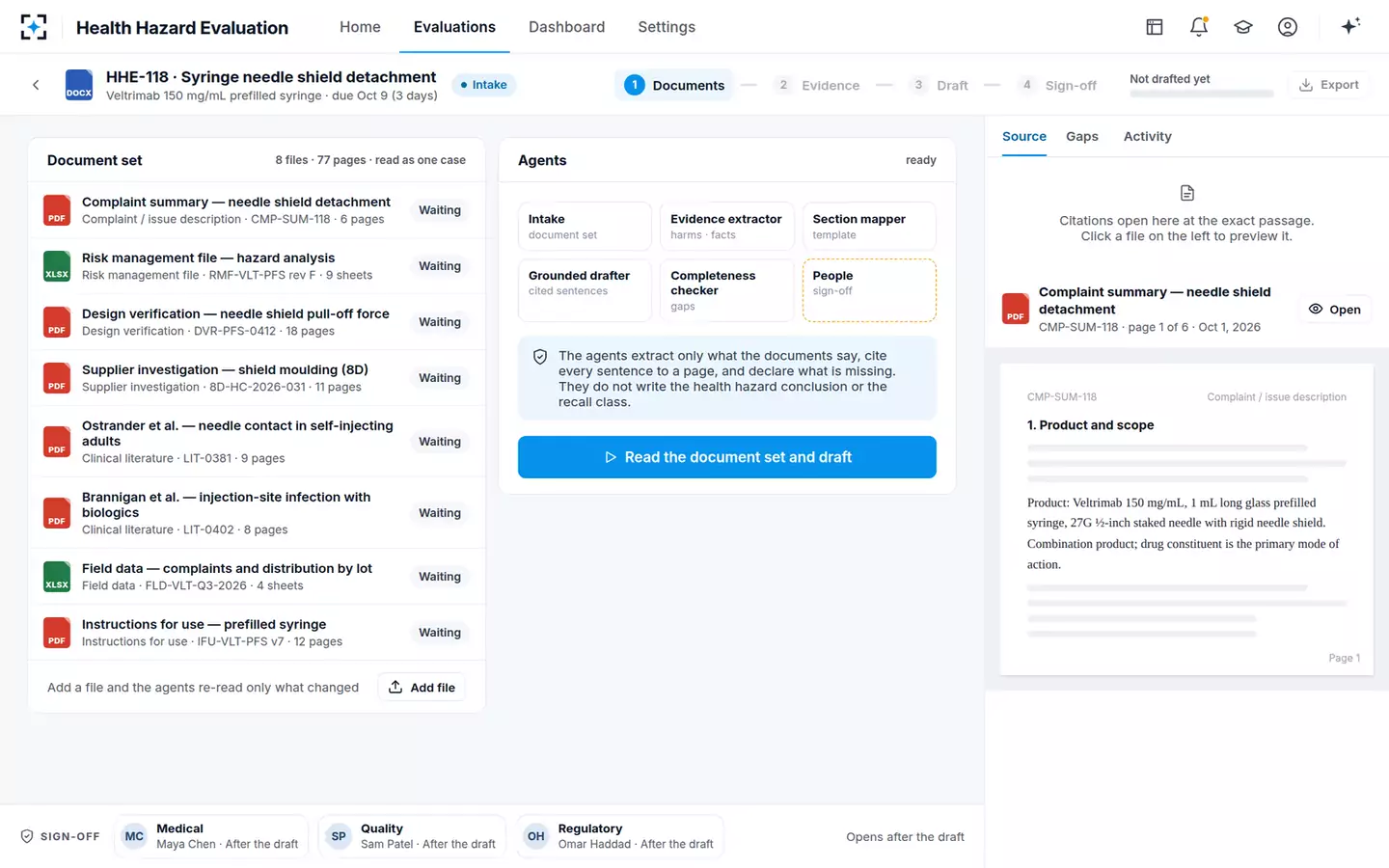The height and width of the screenshot is (868, 1389).
Task: Open the Complaint summary preview with Open button
Action: 1335,310
